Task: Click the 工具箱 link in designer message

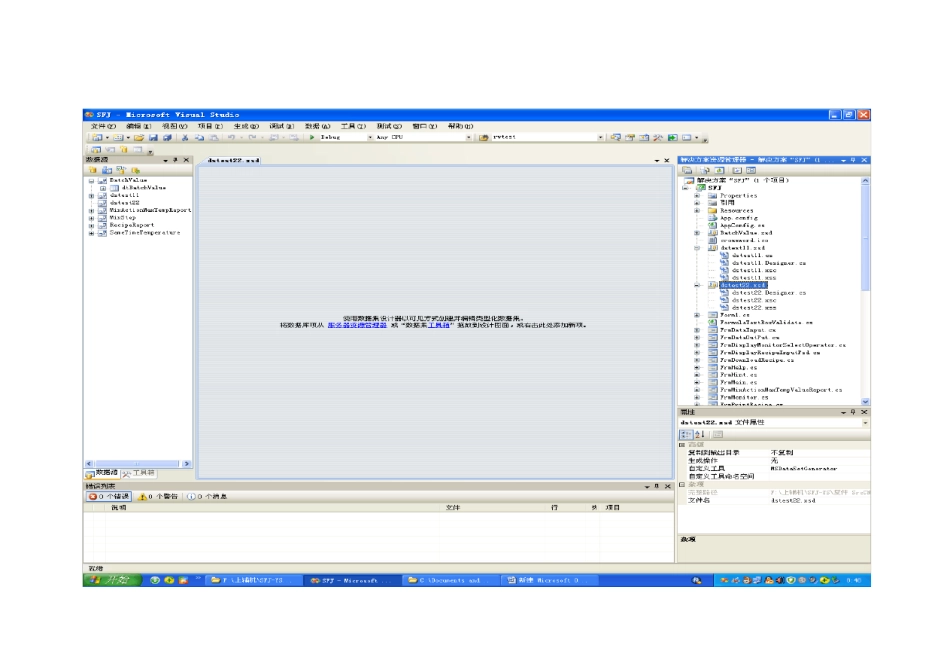Action: 439,325
